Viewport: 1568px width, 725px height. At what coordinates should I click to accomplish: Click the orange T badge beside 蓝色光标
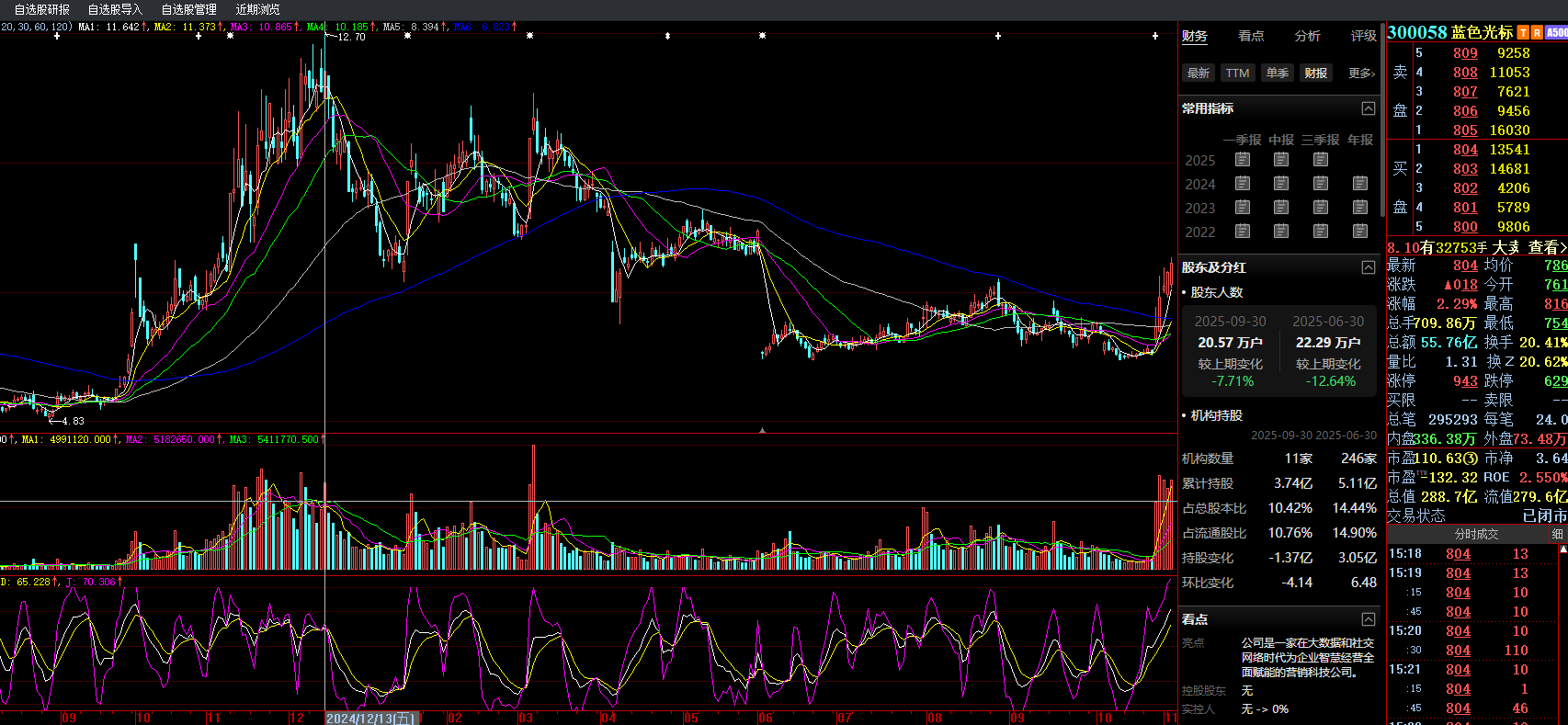point(1523,33)
